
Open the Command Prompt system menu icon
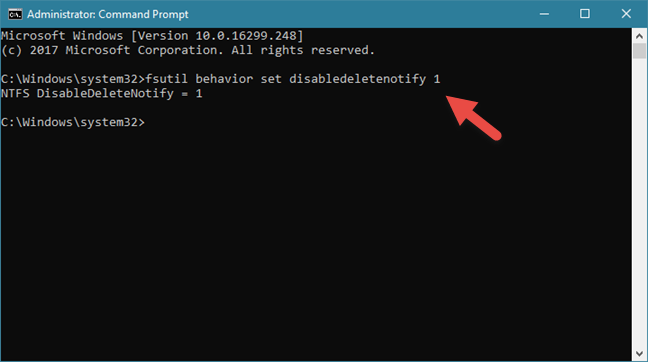15,14
